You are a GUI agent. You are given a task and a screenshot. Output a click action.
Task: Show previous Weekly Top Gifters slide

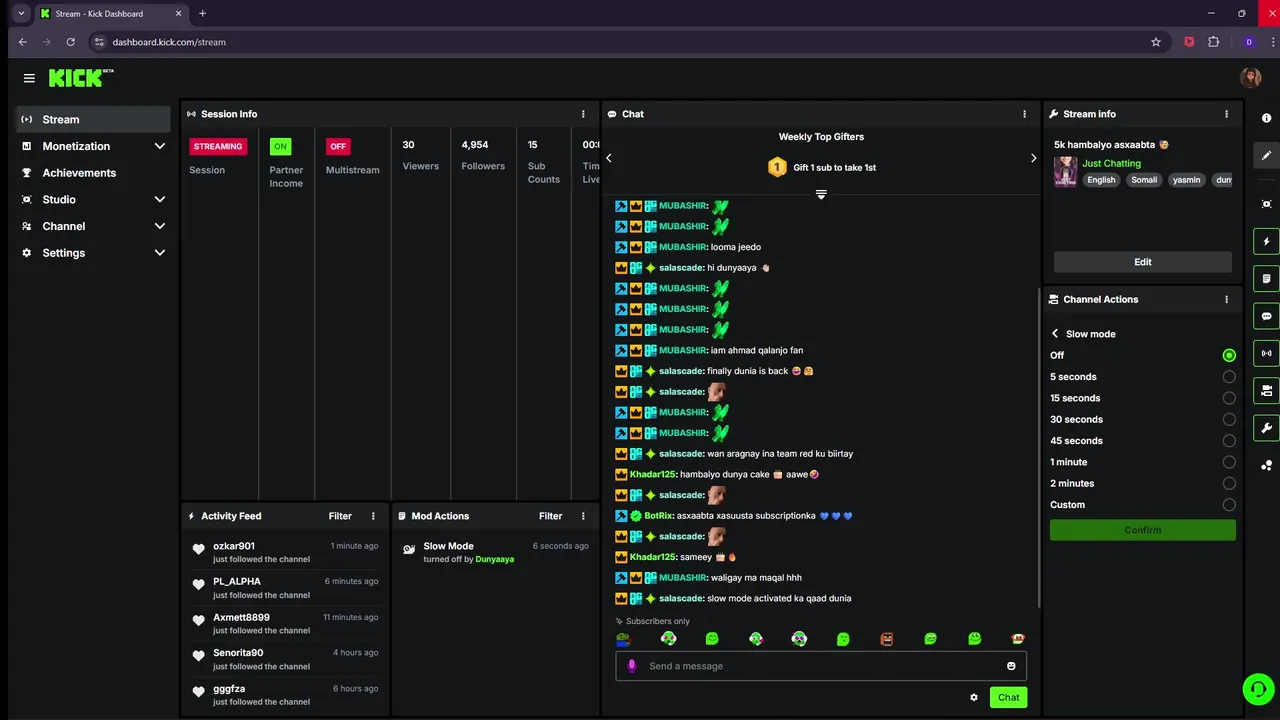pos(609,158)
